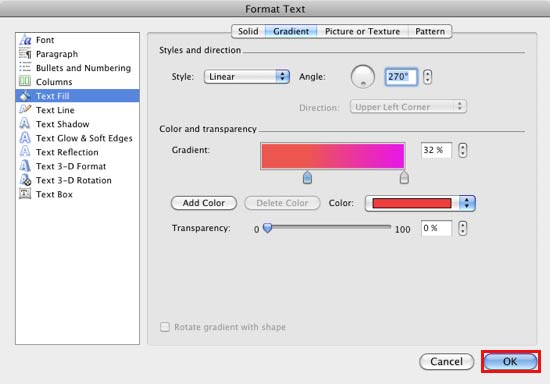550x384 pixels.
Task: Click the Font icon in the sidebar
Action: (25, 40)
